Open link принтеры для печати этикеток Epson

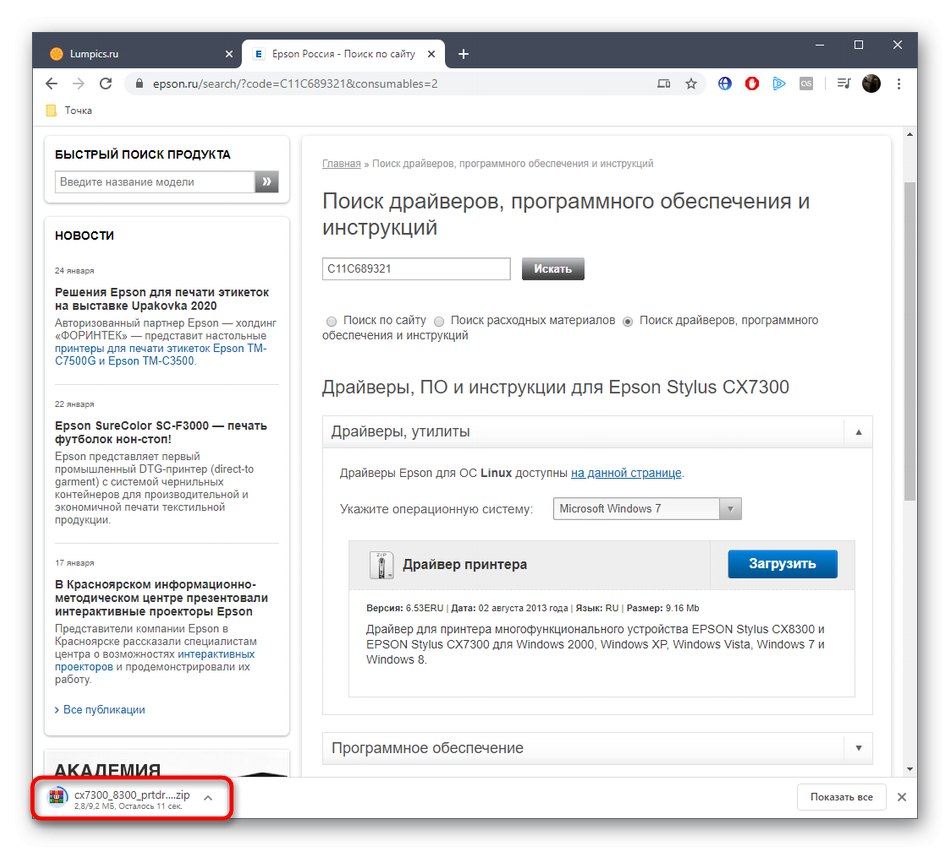point(161,354)
